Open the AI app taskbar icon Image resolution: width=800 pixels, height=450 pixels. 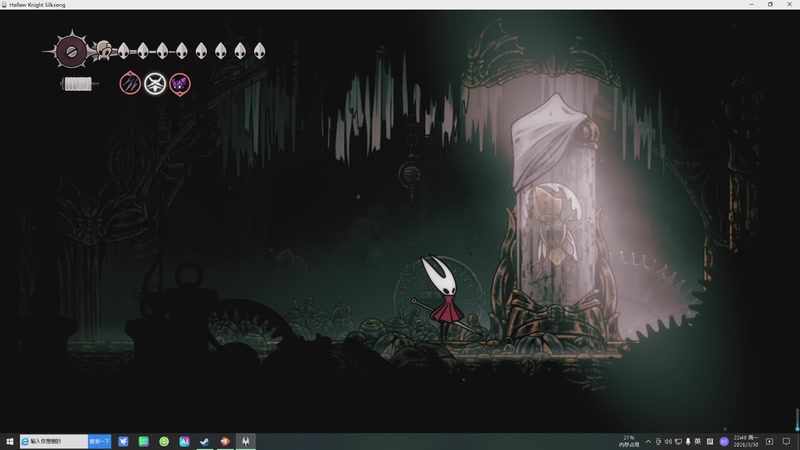coord(184,441)
